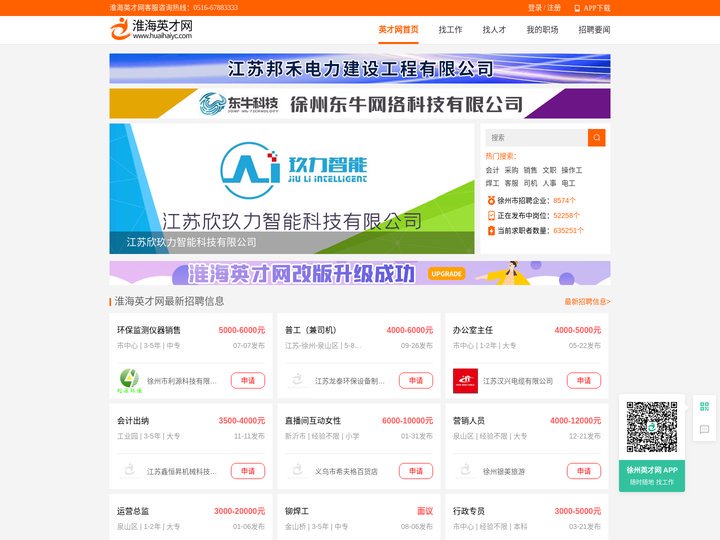The width and height of the screenshot is (720, 540).
Task: Open job title 办公室主任
Action: coord(473,330)
